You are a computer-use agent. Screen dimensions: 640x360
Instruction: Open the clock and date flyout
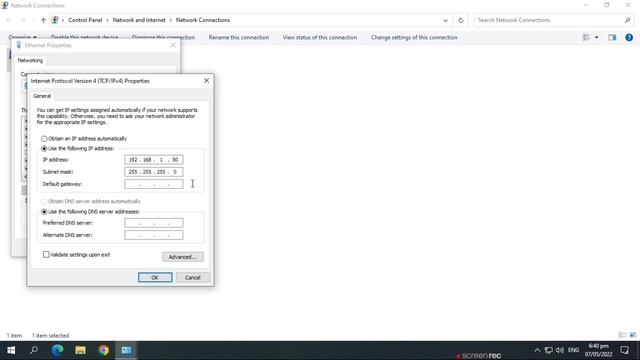click(x=598, y=350)
